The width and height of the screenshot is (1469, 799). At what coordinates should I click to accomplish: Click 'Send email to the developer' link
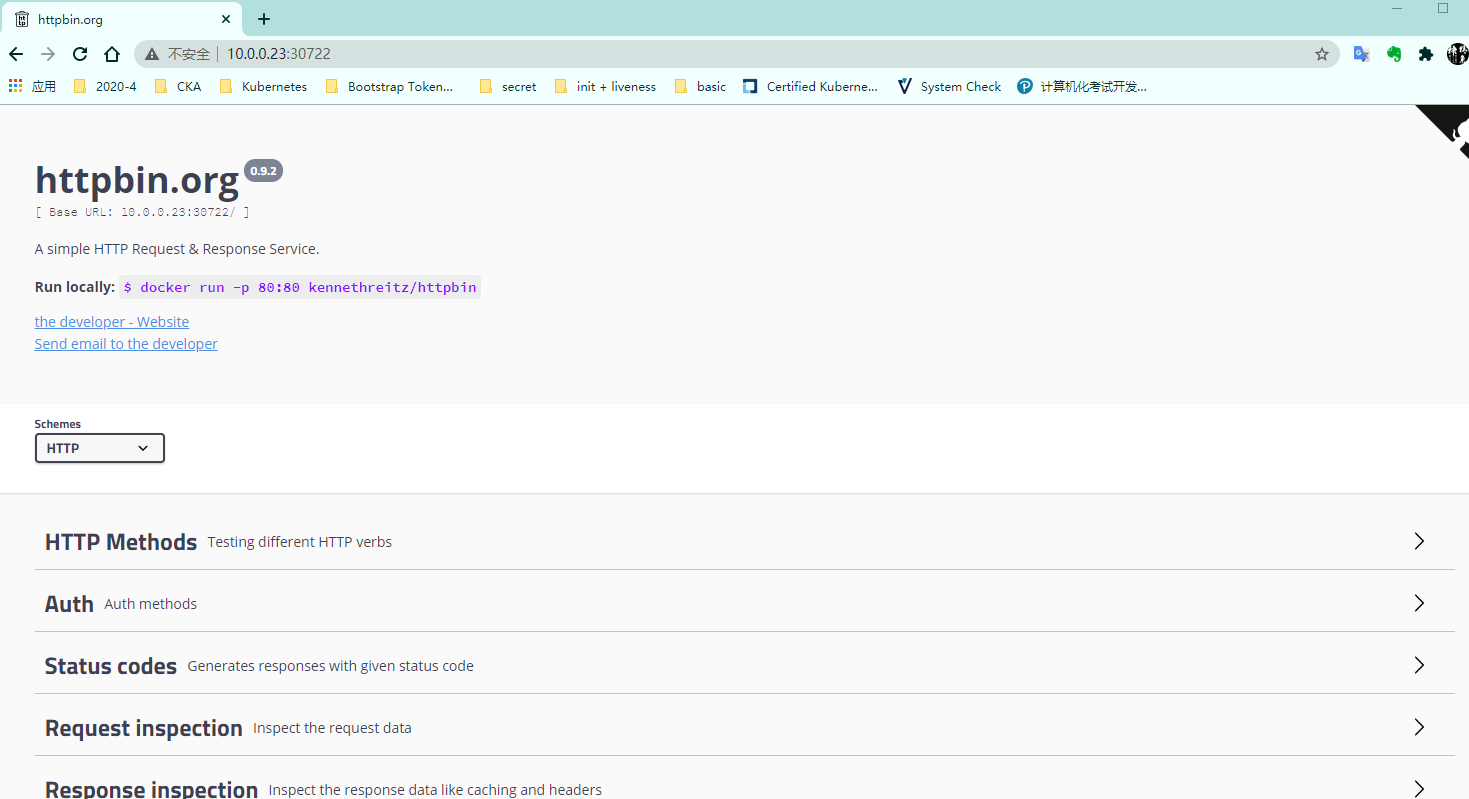tap(126, 344)
